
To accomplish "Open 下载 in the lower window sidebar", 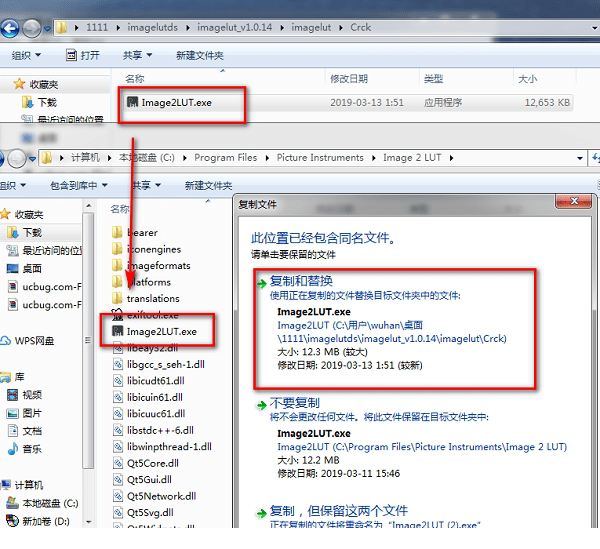I will coord(25,232).
